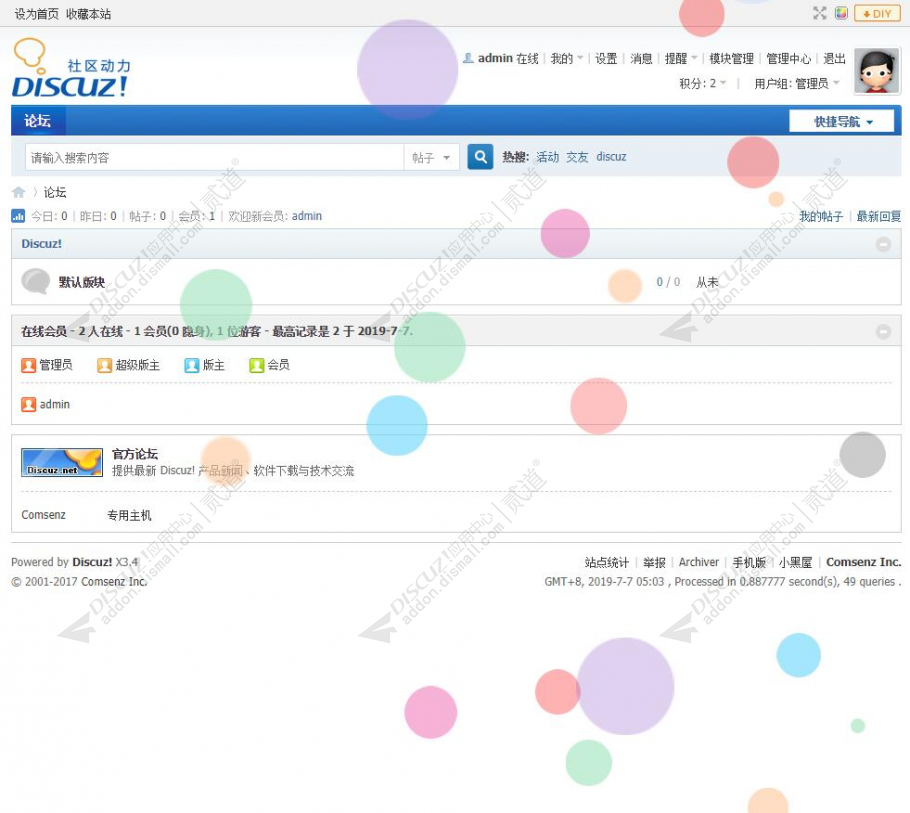Screen dimensions: 910x813
Task: Open 设置 in the user menu
Action: [606, 59]
